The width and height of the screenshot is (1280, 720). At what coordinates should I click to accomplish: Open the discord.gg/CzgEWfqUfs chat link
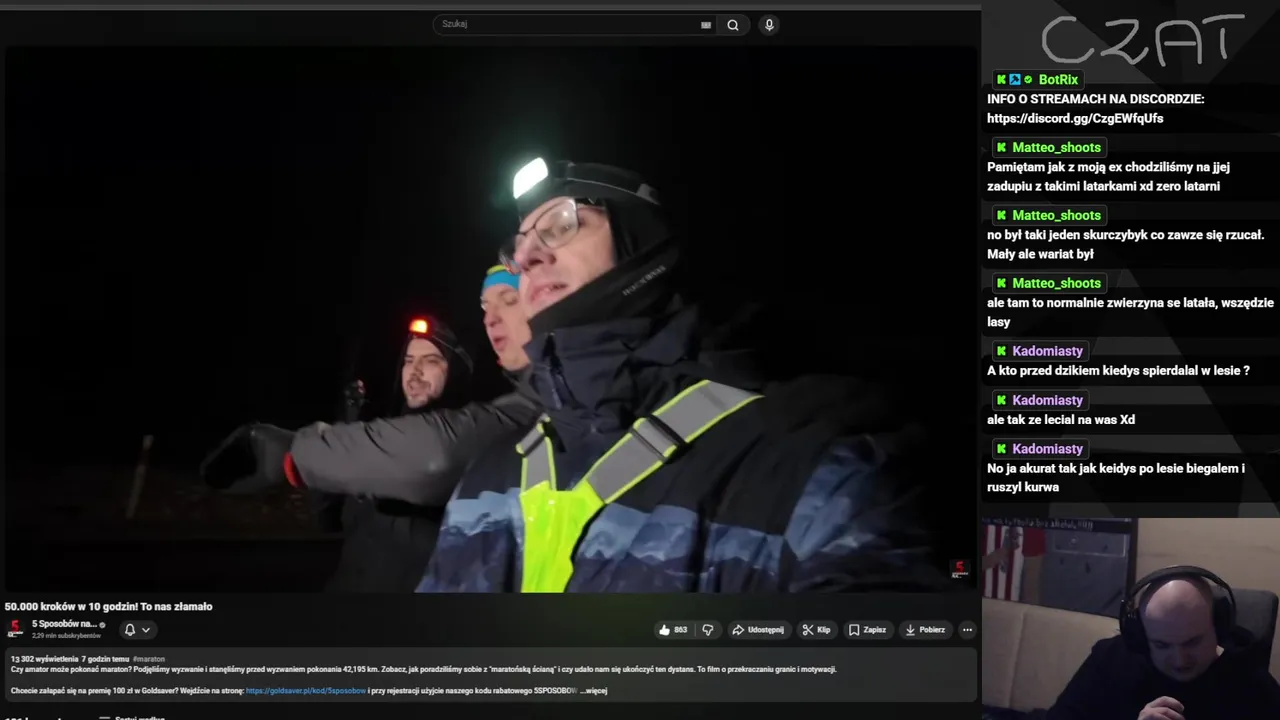(x=1075, y=118)
